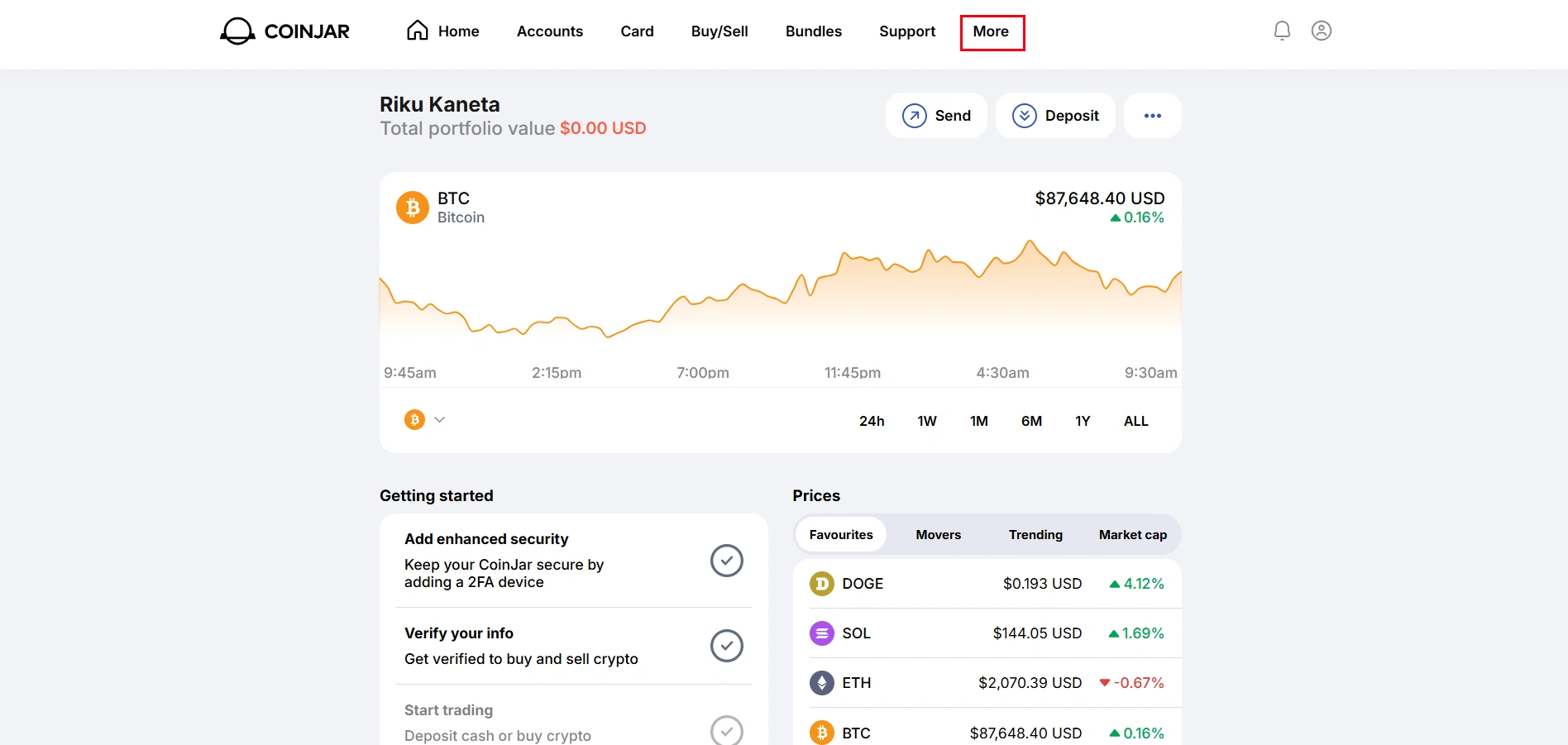Open the Card menu item
1568x745 pixels.
[638, 31]
